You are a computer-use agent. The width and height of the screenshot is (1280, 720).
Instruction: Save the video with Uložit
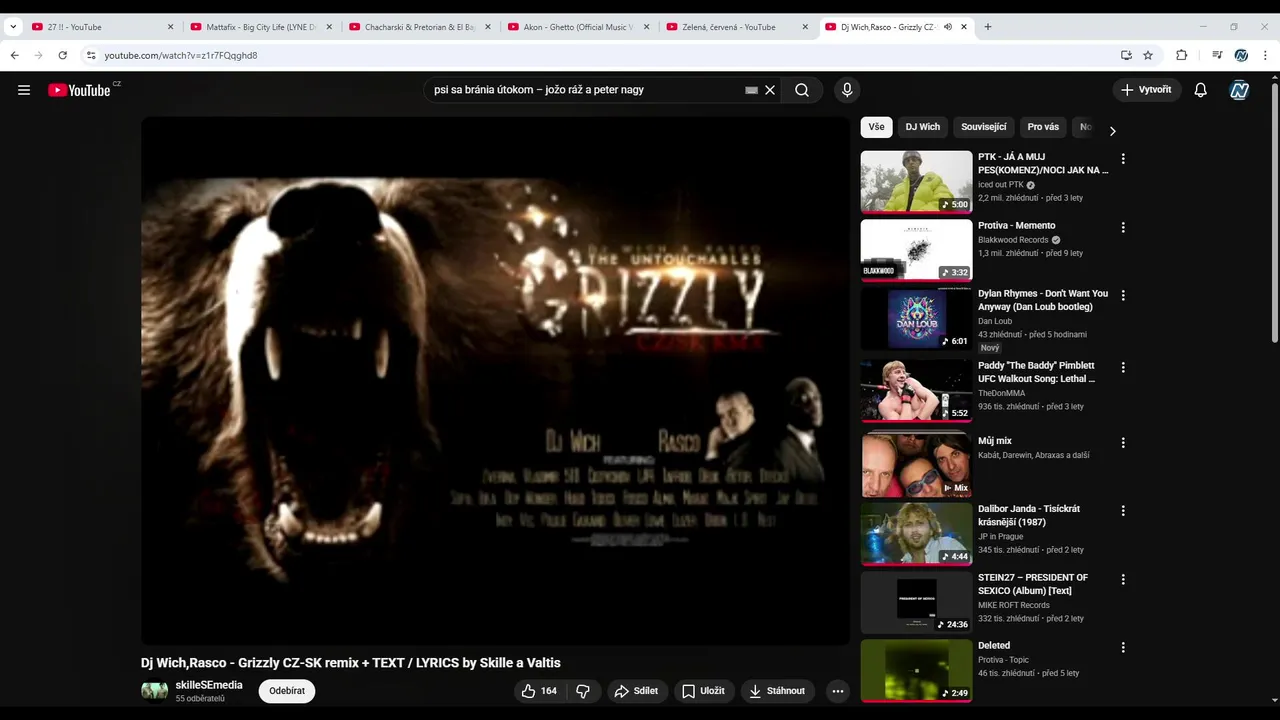coord(703,691)
